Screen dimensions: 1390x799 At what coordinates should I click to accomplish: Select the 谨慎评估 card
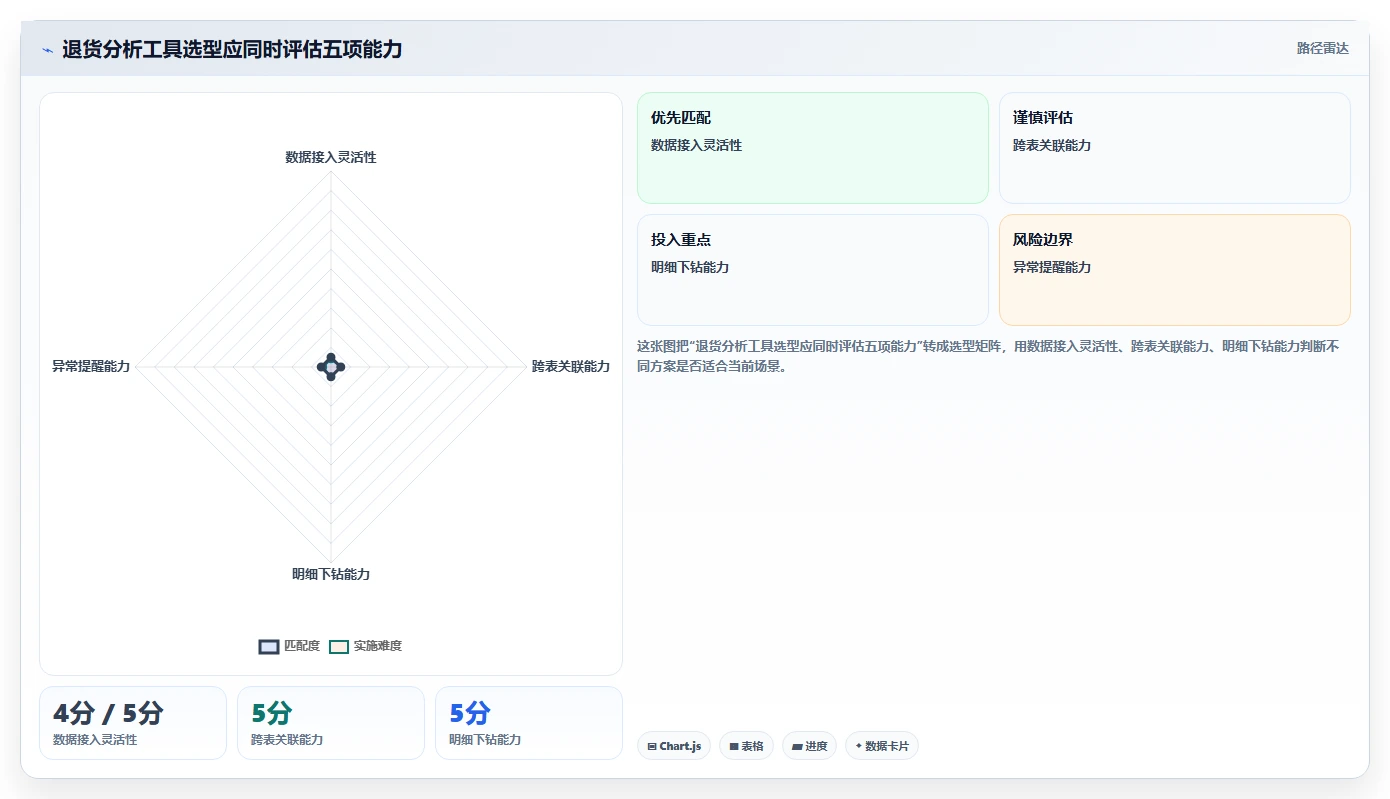(1174, 148)
